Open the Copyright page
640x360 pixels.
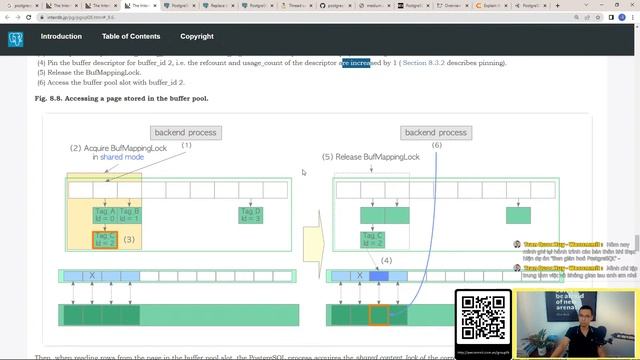tap(197, 36)
